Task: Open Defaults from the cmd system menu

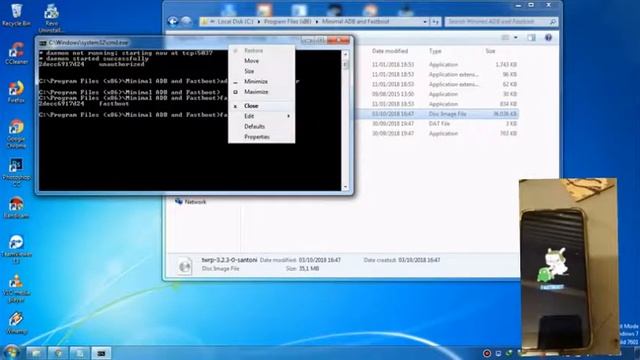Action: coord(262,127)
